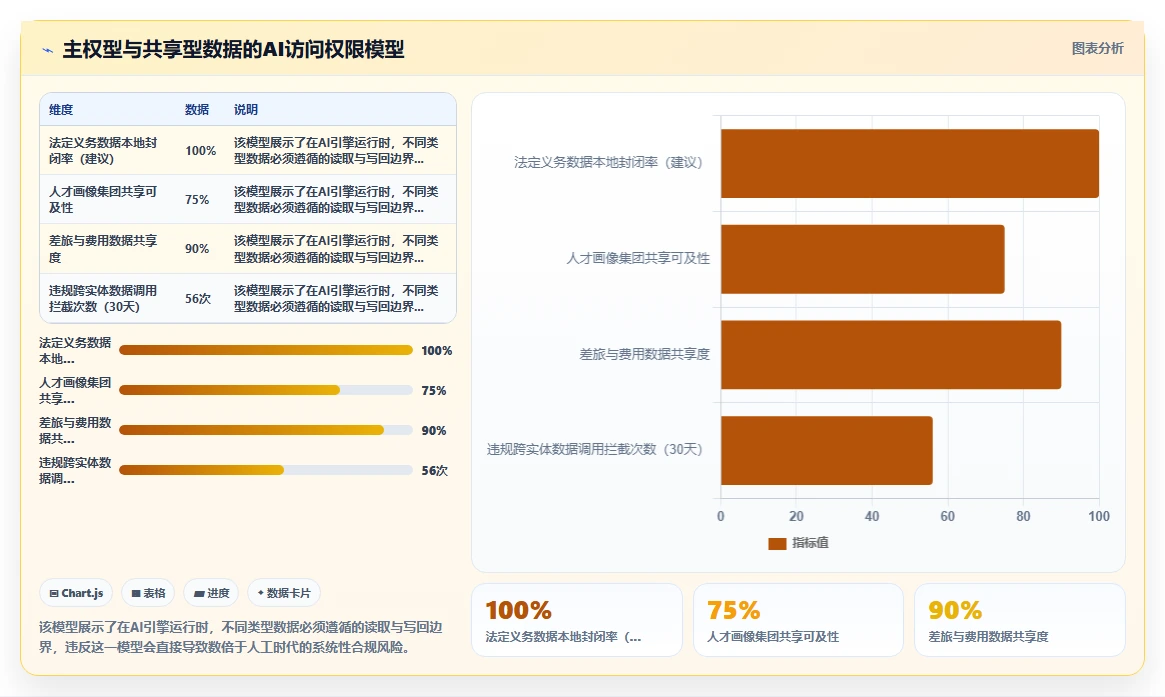Click chart axis label 违规跨实体数据调用拦截次数（30天）

594,449
